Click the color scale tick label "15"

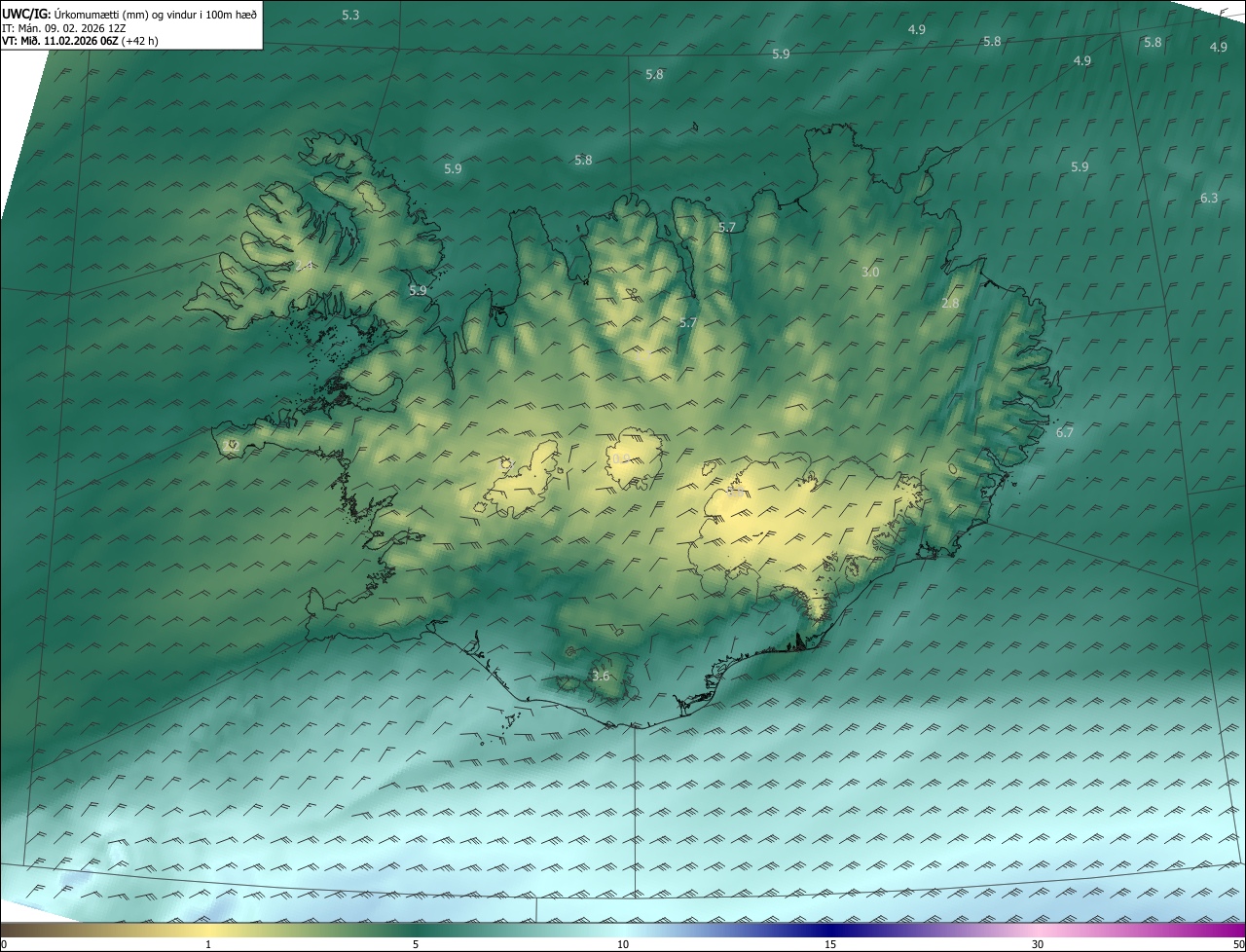tap(830, 944)
